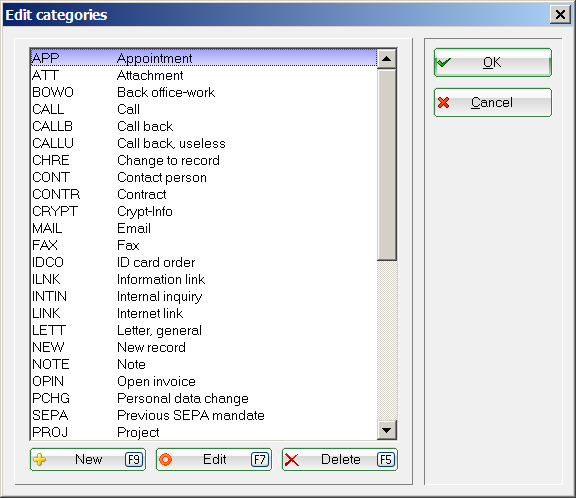
Task: Click the vertical scrollbar thumb
Action: 386,165
